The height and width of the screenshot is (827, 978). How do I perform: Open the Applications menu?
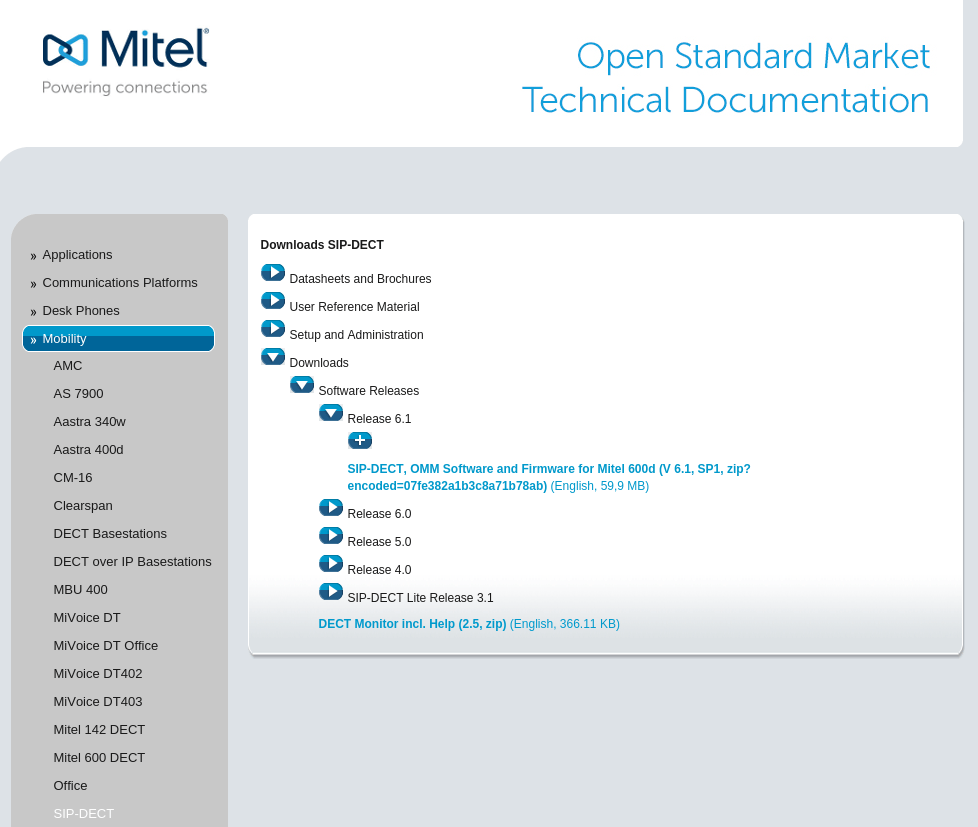77,254
